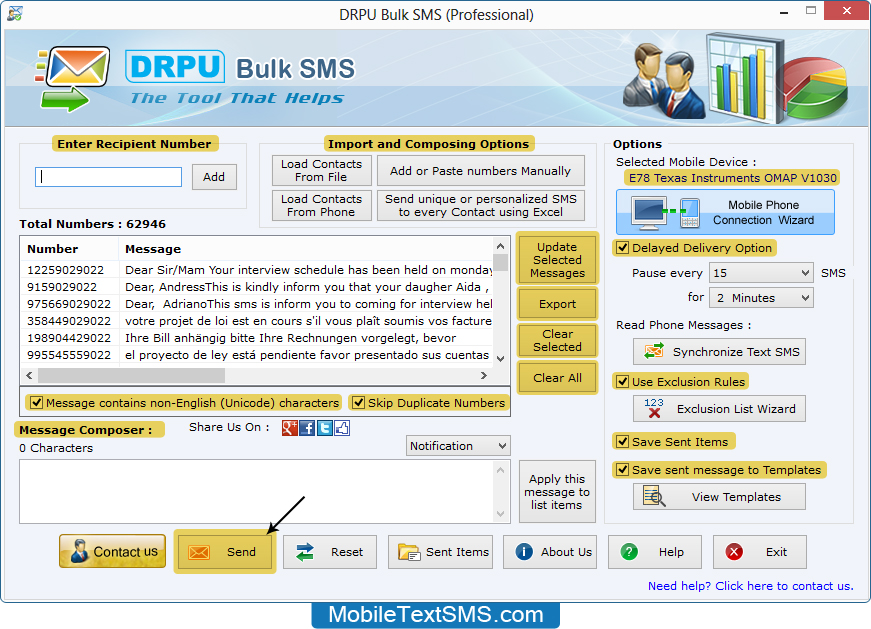Click Update Selected Messages
The image size is (871, 629).
[557, 259]
